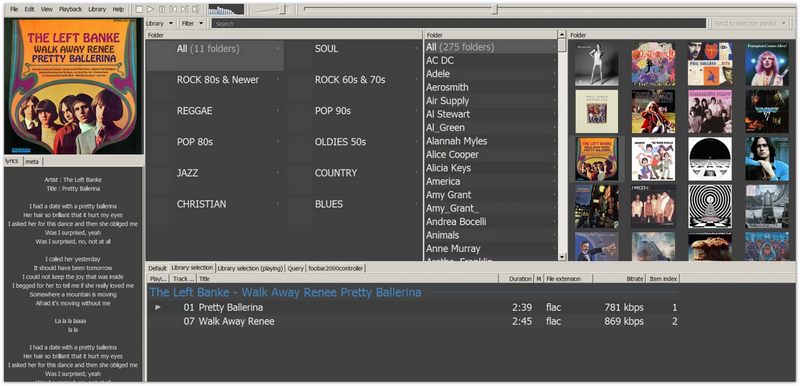Click the artist list scroll-down arrow

[562, 256]
